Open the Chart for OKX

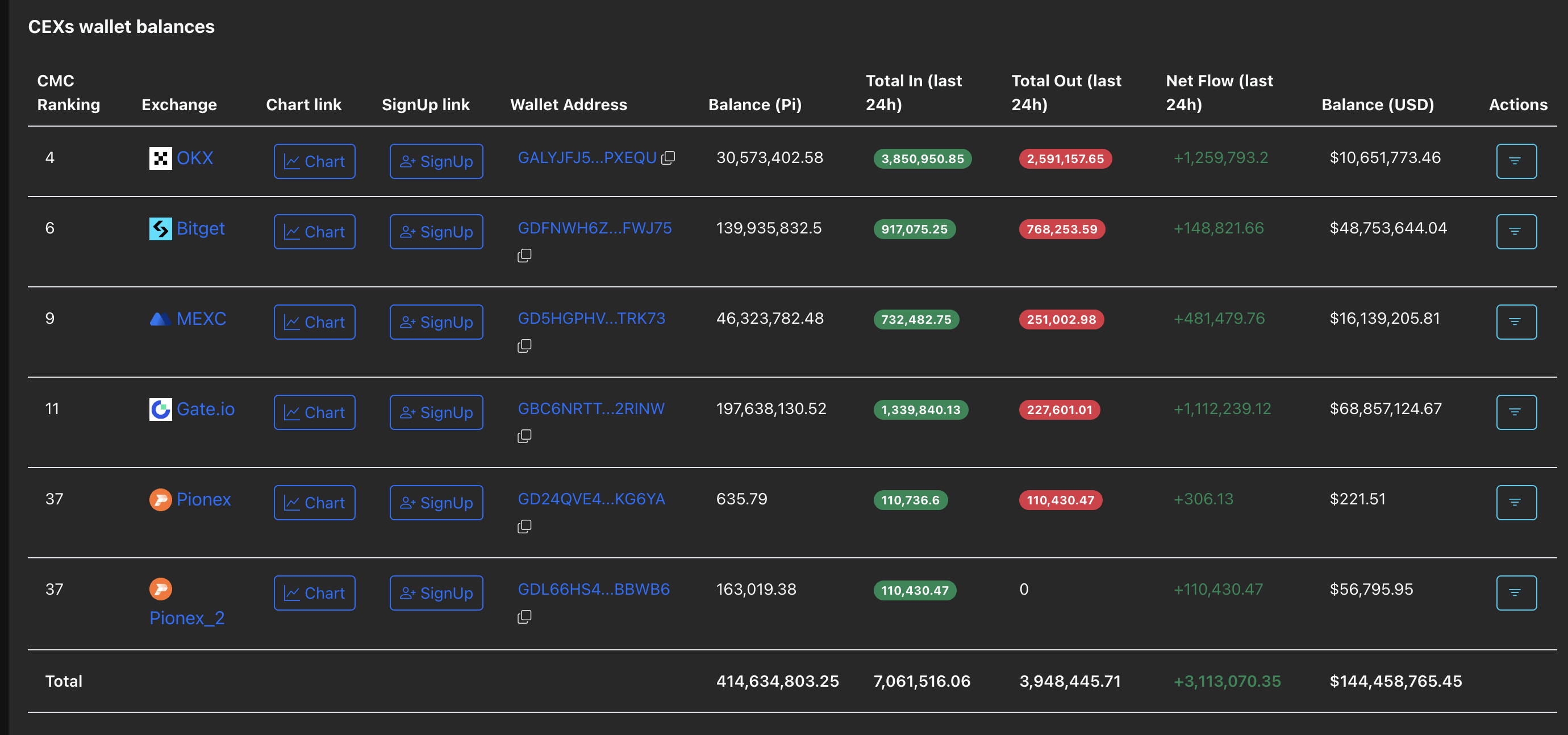(314, 161)
